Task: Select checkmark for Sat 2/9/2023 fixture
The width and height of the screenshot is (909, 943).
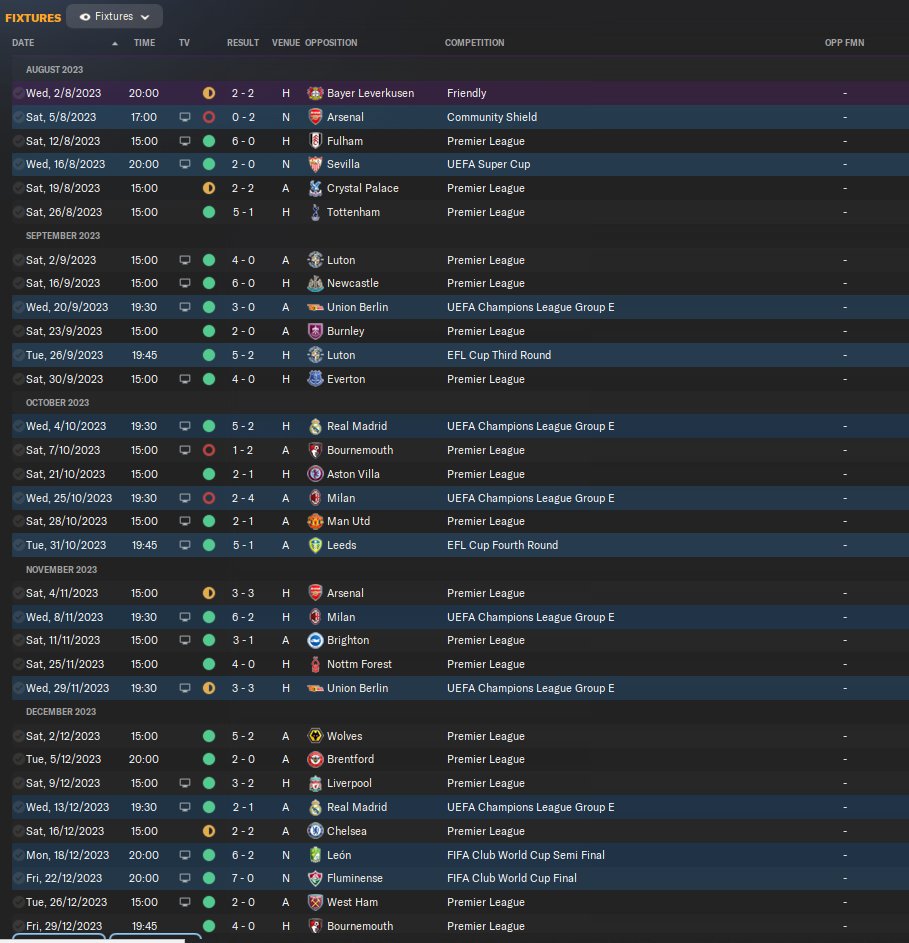Action: click(x=19, y=260)
